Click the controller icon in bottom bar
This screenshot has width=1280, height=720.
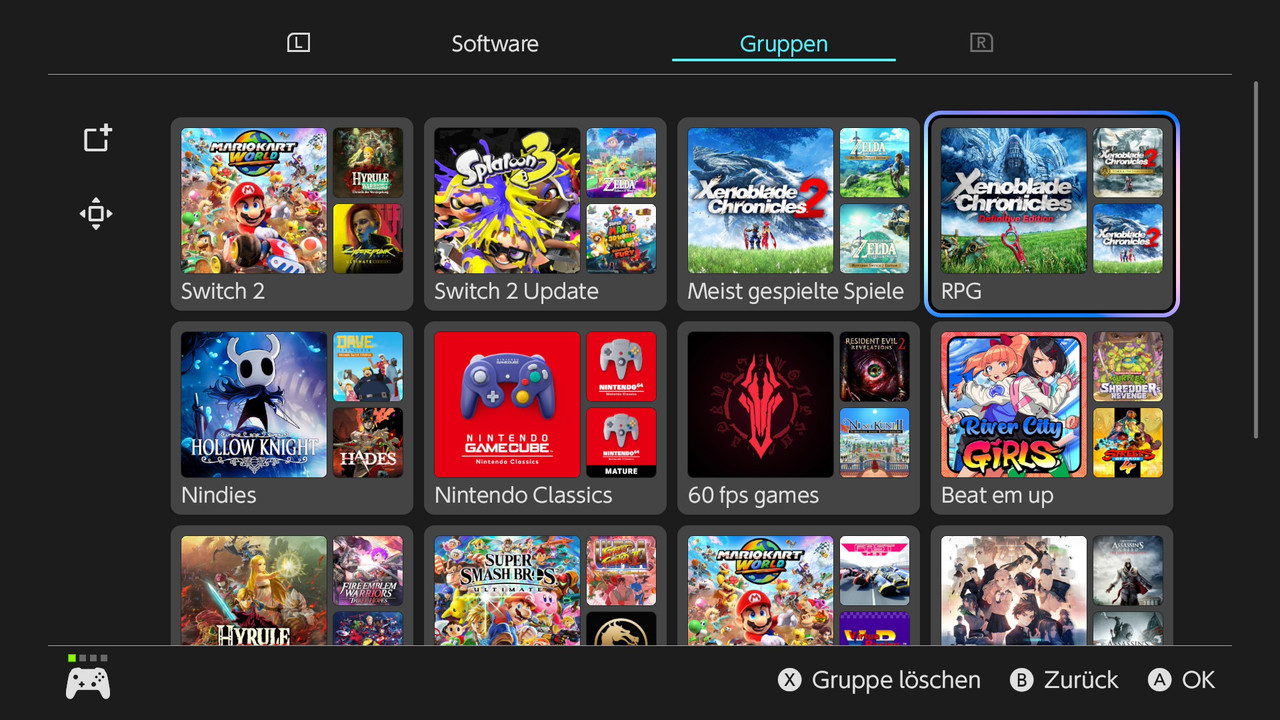coord(88,683)
